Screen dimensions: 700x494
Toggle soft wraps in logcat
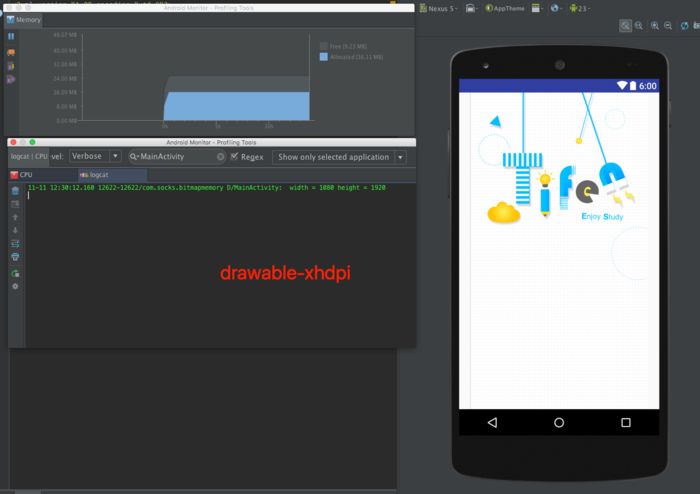point(15,244)
